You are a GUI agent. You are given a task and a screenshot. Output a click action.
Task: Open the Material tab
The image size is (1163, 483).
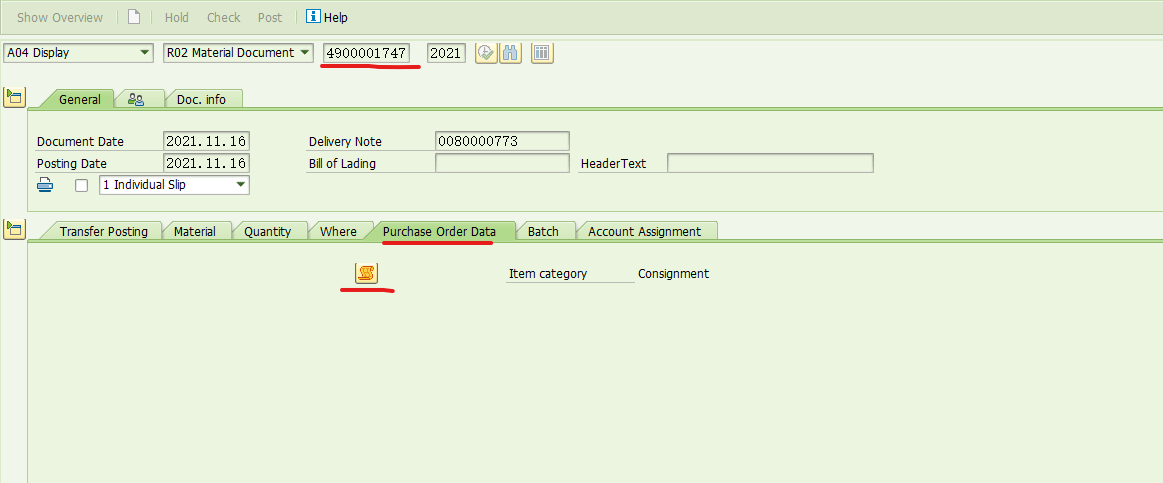pos(195,231)
